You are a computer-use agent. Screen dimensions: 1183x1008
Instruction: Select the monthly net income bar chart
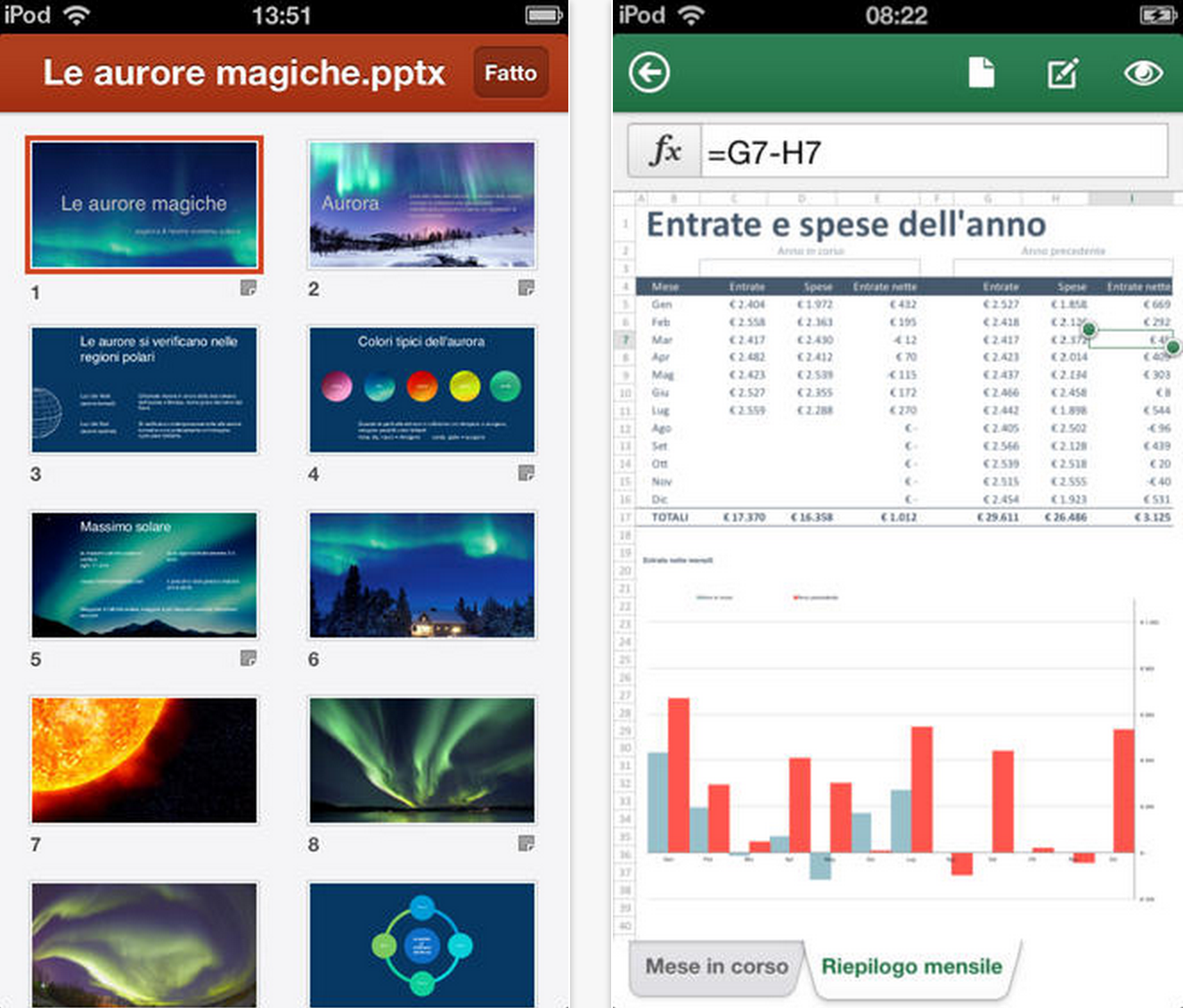(x=902, y=730)
